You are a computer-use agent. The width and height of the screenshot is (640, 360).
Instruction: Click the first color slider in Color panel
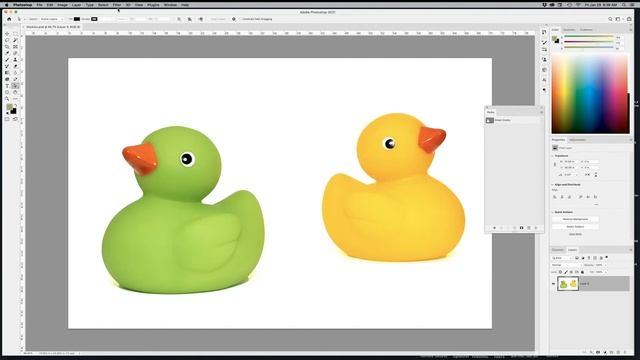click(589, 37)
